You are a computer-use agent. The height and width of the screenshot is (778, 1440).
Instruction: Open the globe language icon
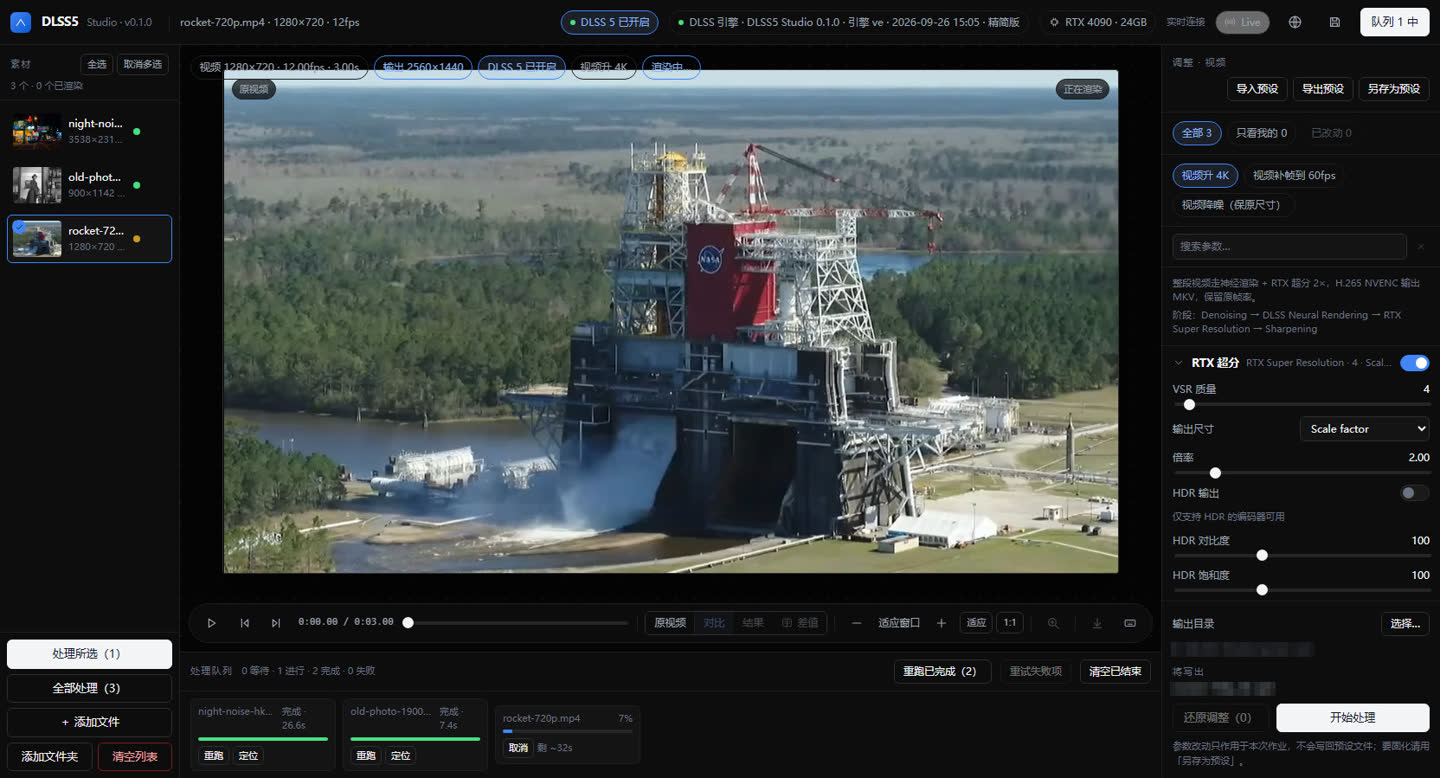[1295, 22]
